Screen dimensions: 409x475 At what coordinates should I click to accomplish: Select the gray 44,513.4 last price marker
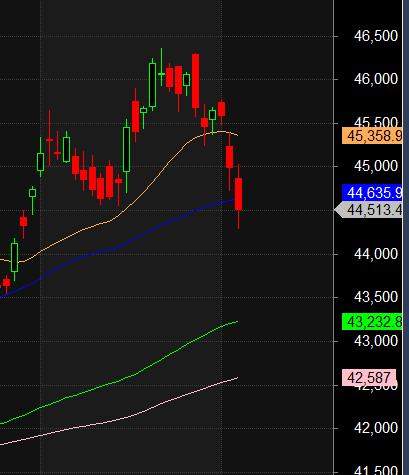click(x=369, y=210)
